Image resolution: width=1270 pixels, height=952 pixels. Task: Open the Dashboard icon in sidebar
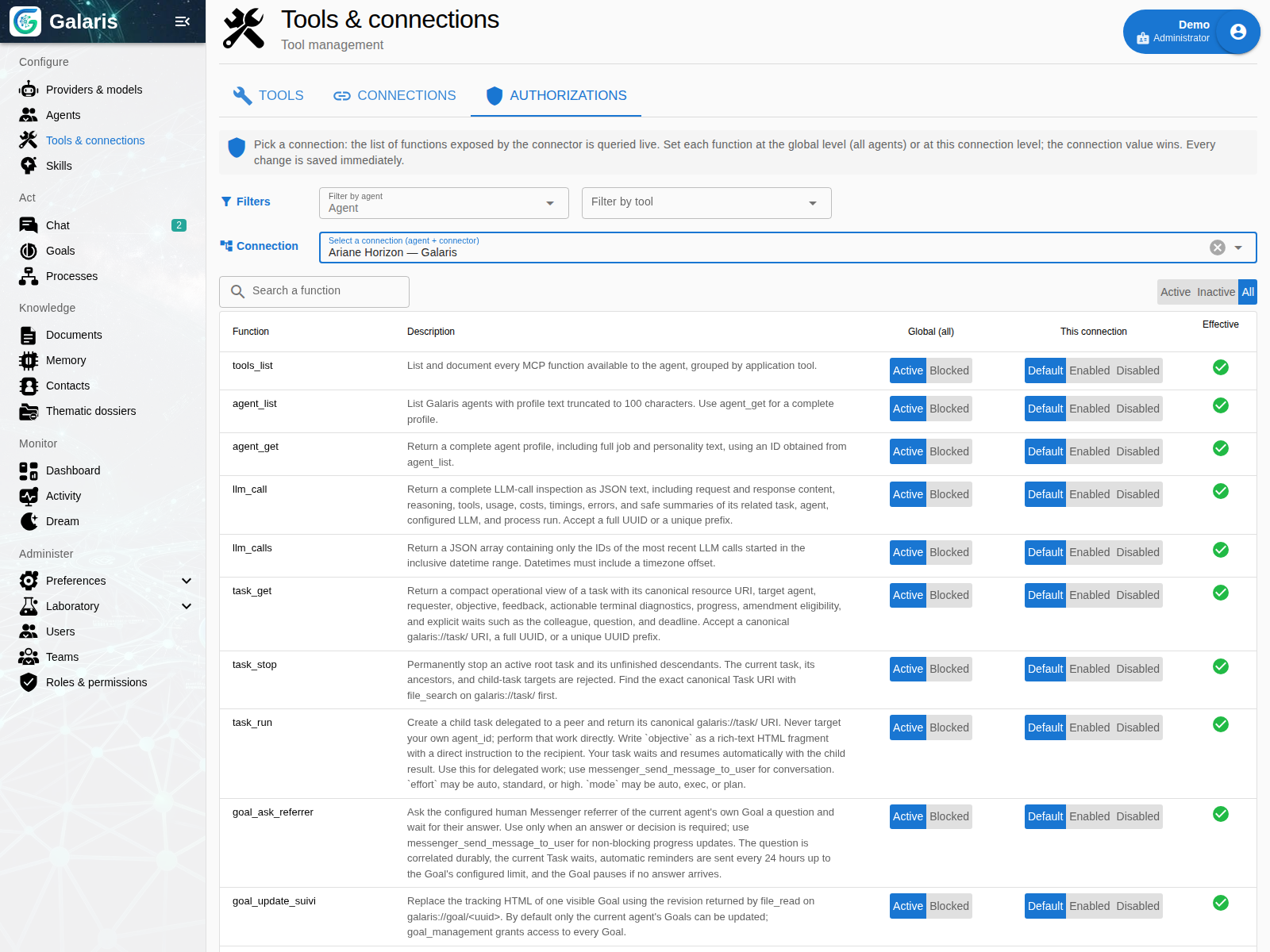(29, 470)
